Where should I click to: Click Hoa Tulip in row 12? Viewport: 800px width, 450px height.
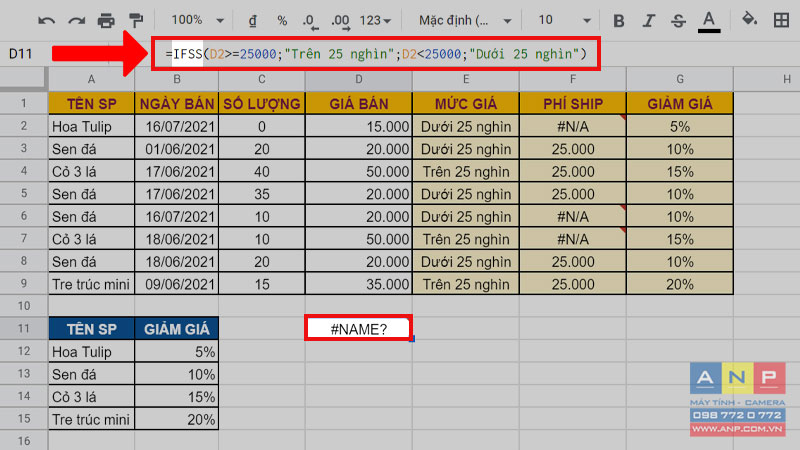[91, 351]
